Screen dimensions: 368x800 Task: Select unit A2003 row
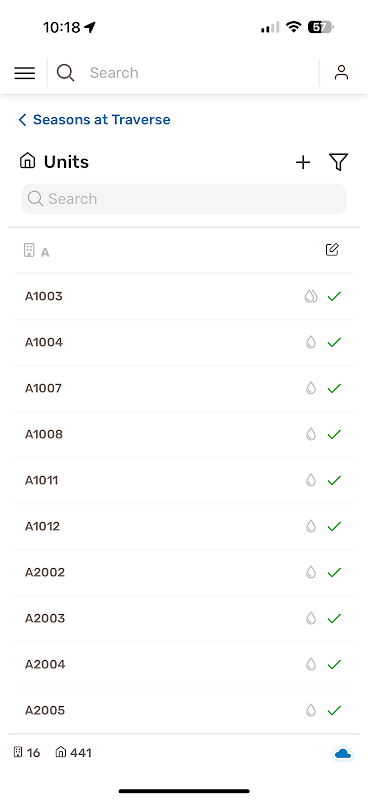pyautogui.click(x=184, y=619)
